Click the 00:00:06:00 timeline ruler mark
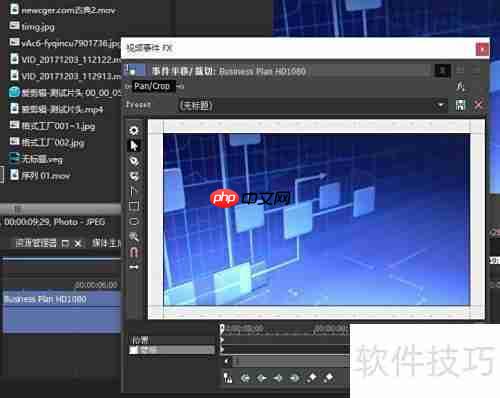 (96, 285)
